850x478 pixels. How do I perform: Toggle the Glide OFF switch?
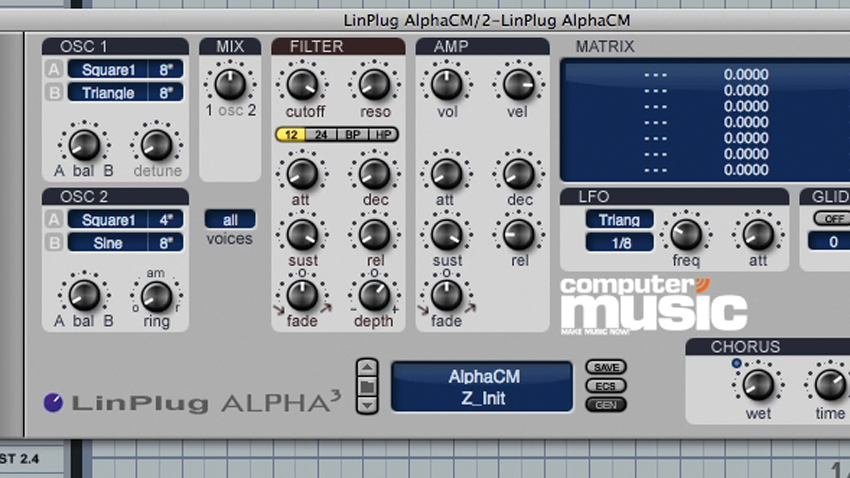pyautogui.click(x=833, y=218)
